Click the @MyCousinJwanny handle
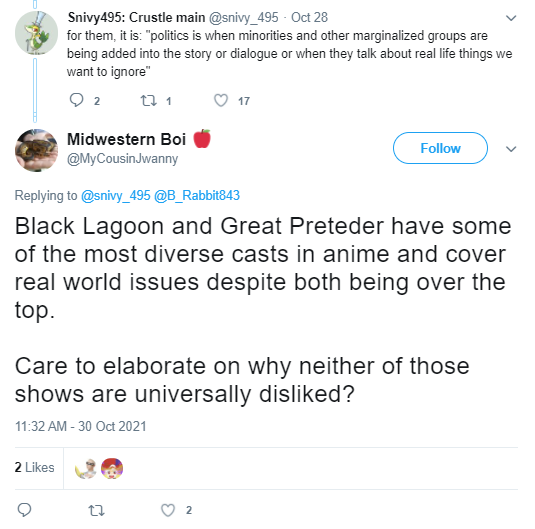535x529 pixels. point(122,159)
